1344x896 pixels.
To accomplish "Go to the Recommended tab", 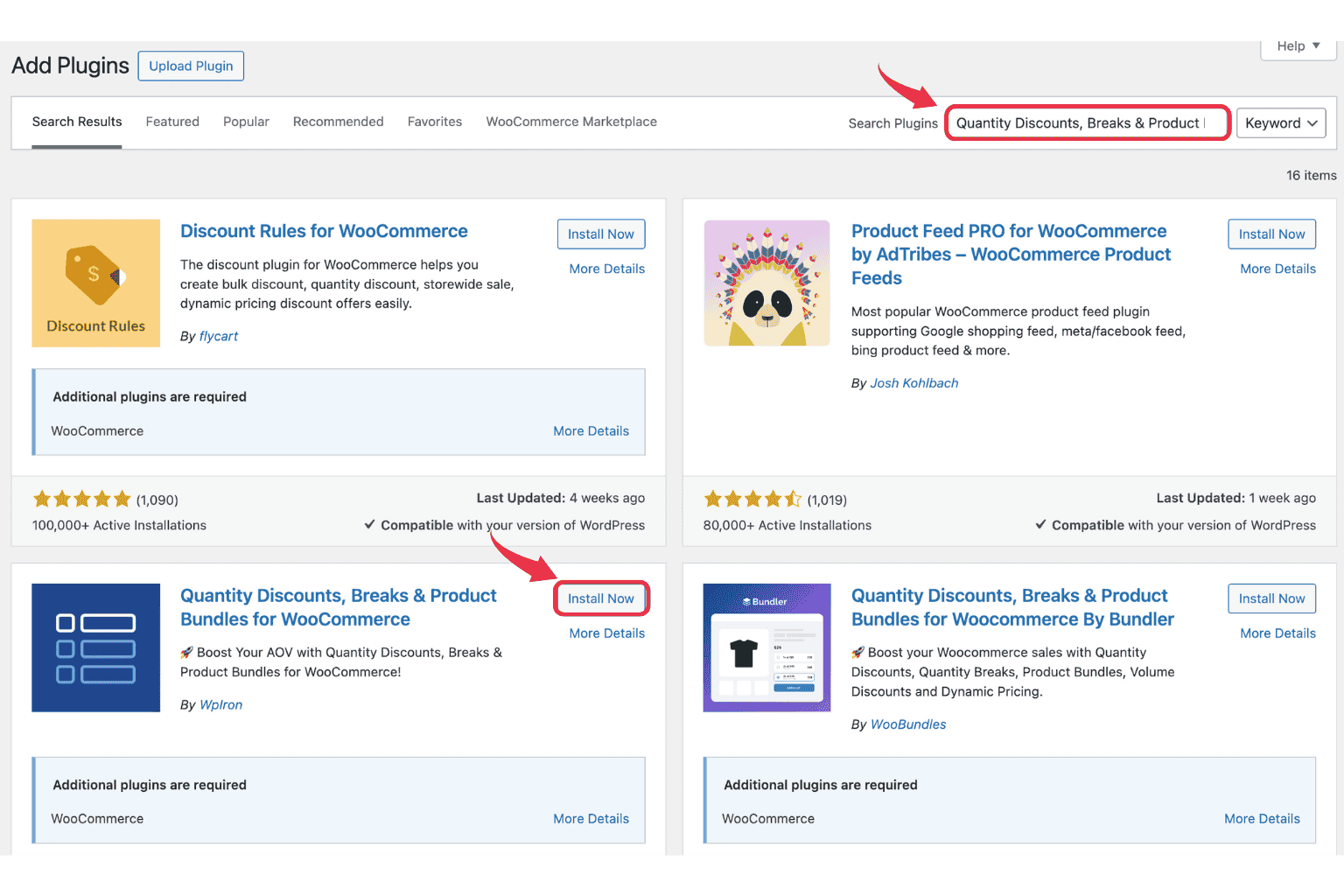I will 338,122.
